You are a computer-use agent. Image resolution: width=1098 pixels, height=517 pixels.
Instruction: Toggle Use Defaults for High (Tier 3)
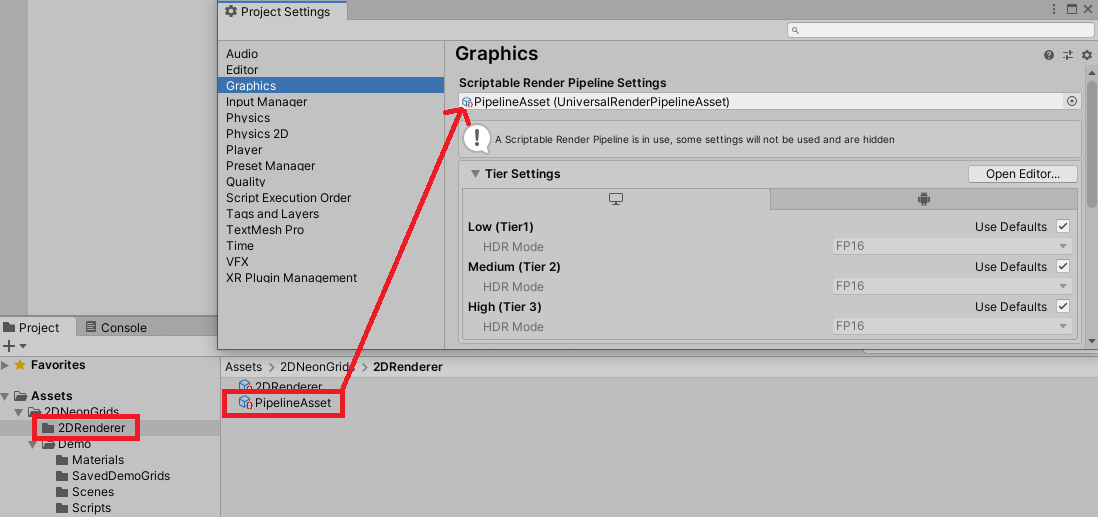[1063, 307]
